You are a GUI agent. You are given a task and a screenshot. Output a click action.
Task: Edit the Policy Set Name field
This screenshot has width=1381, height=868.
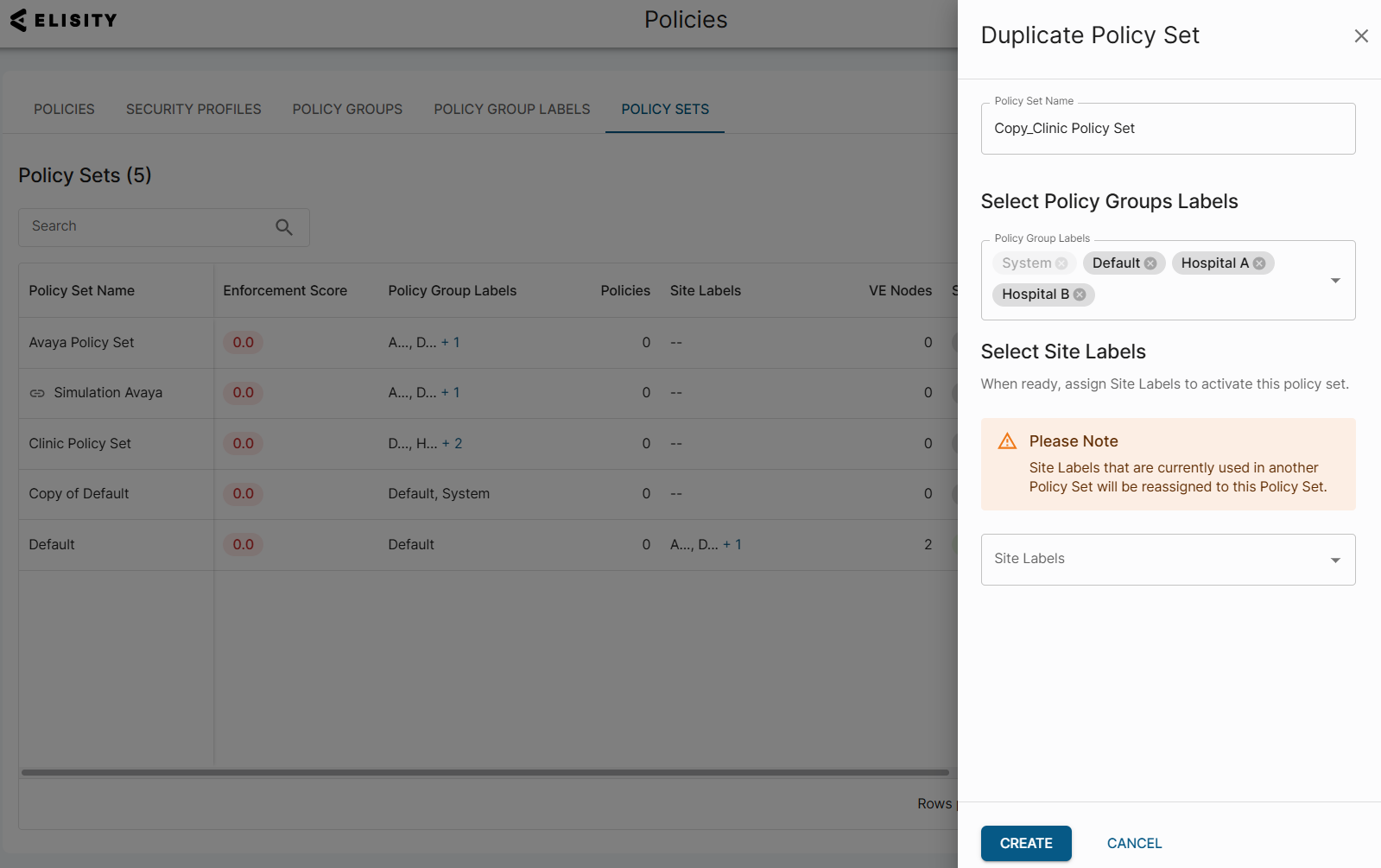(1167, 129)
